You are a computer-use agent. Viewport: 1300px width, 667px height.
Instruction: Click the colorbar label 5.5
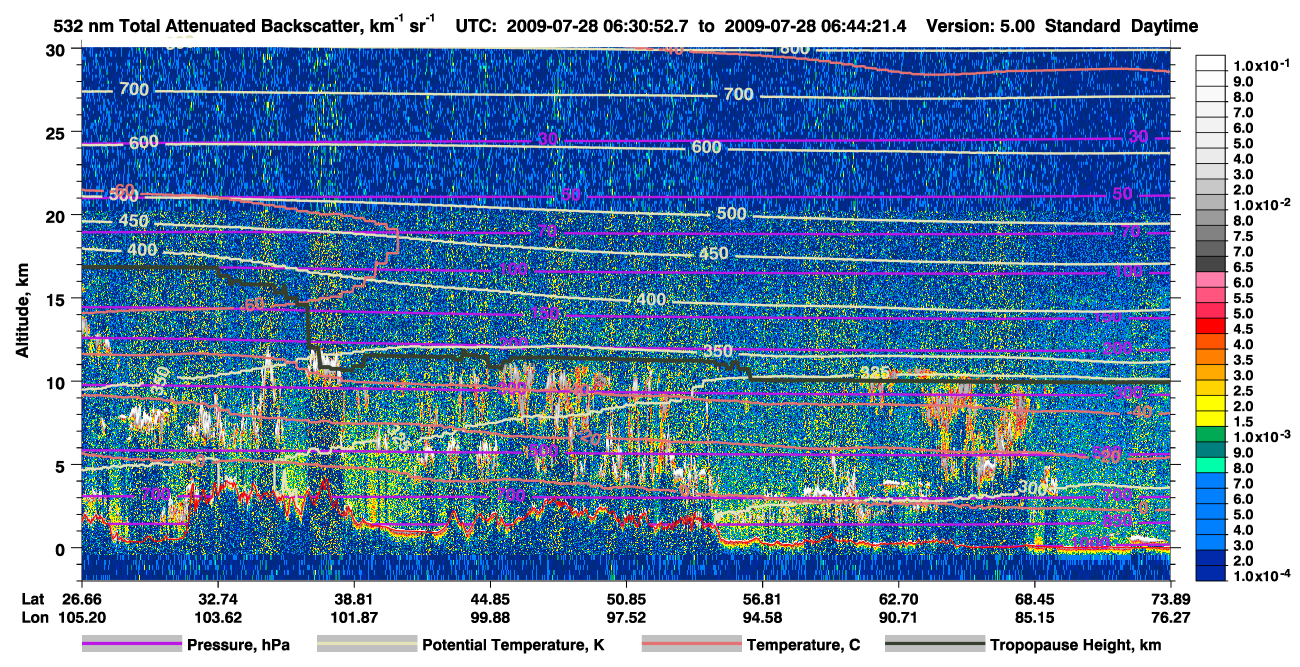point(1245,297)
